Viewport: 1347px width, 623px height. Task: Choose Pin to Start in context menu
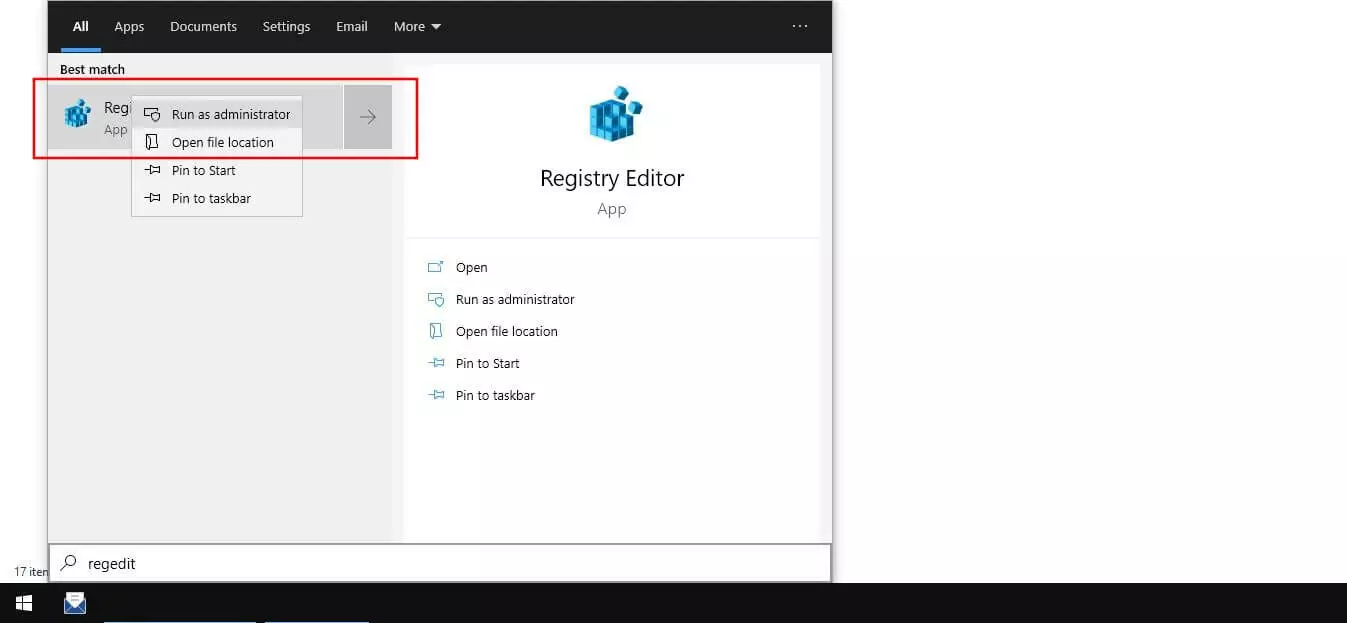tap(203, 170)
